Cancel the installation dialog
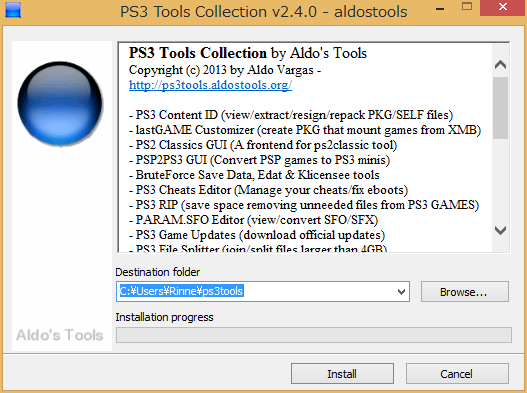The image size is (527, 393). tap(457, 374)
